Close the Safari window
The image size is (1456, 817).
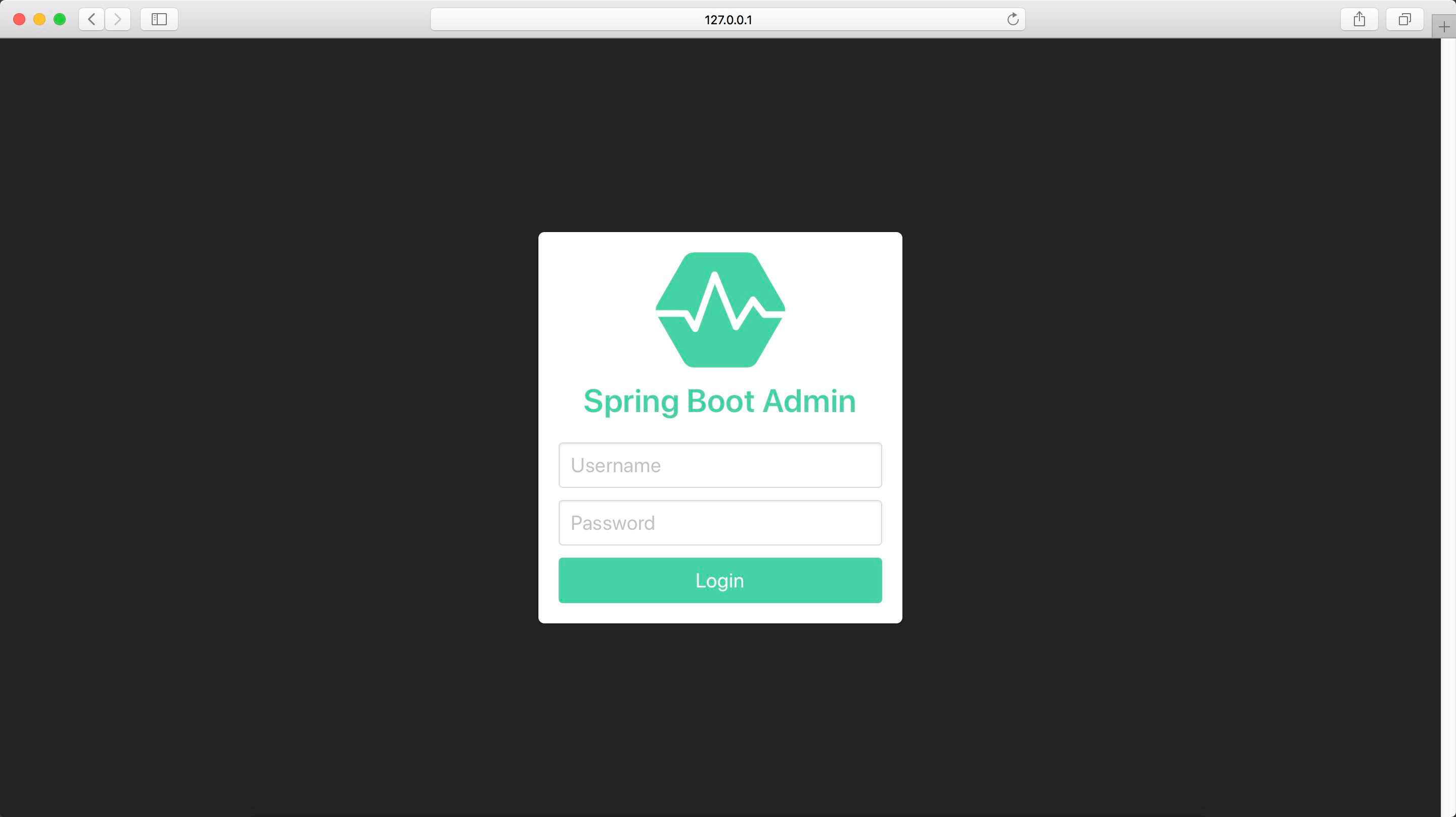(19, 19)
